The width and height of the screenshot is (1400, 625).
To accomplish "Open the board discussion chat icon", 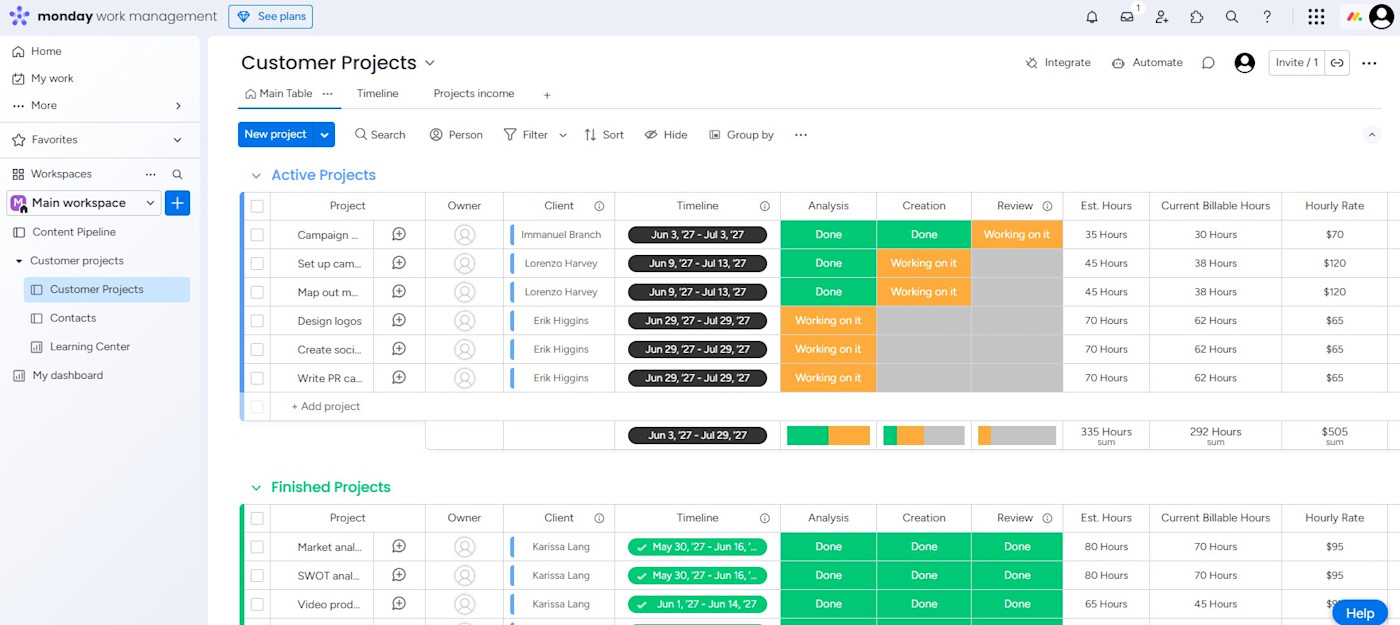I will pyautogui.click(x=1208, y=63).
